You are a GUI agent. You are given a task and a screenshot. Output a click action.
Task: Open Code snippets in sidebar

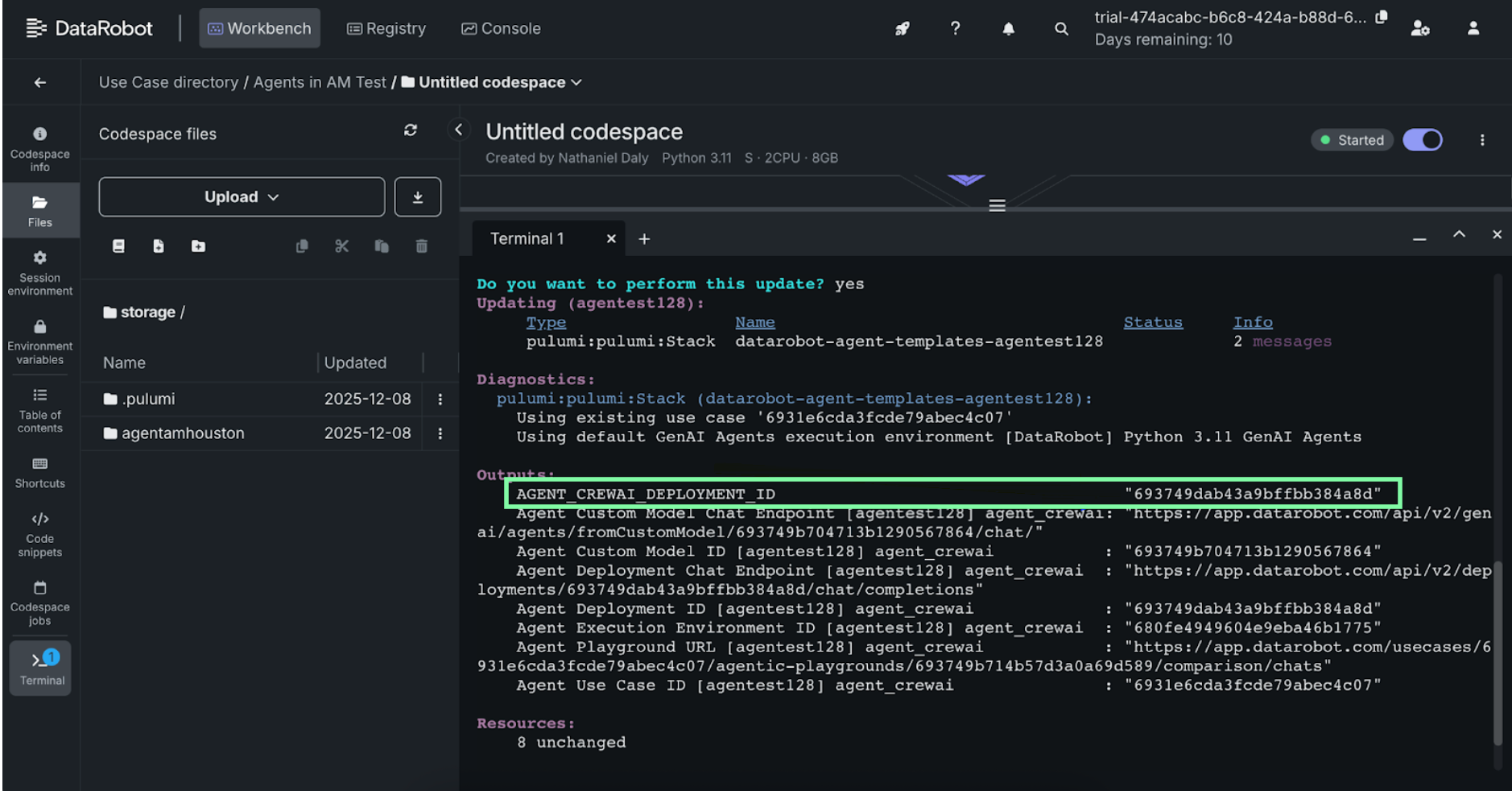tap(39, 534)
